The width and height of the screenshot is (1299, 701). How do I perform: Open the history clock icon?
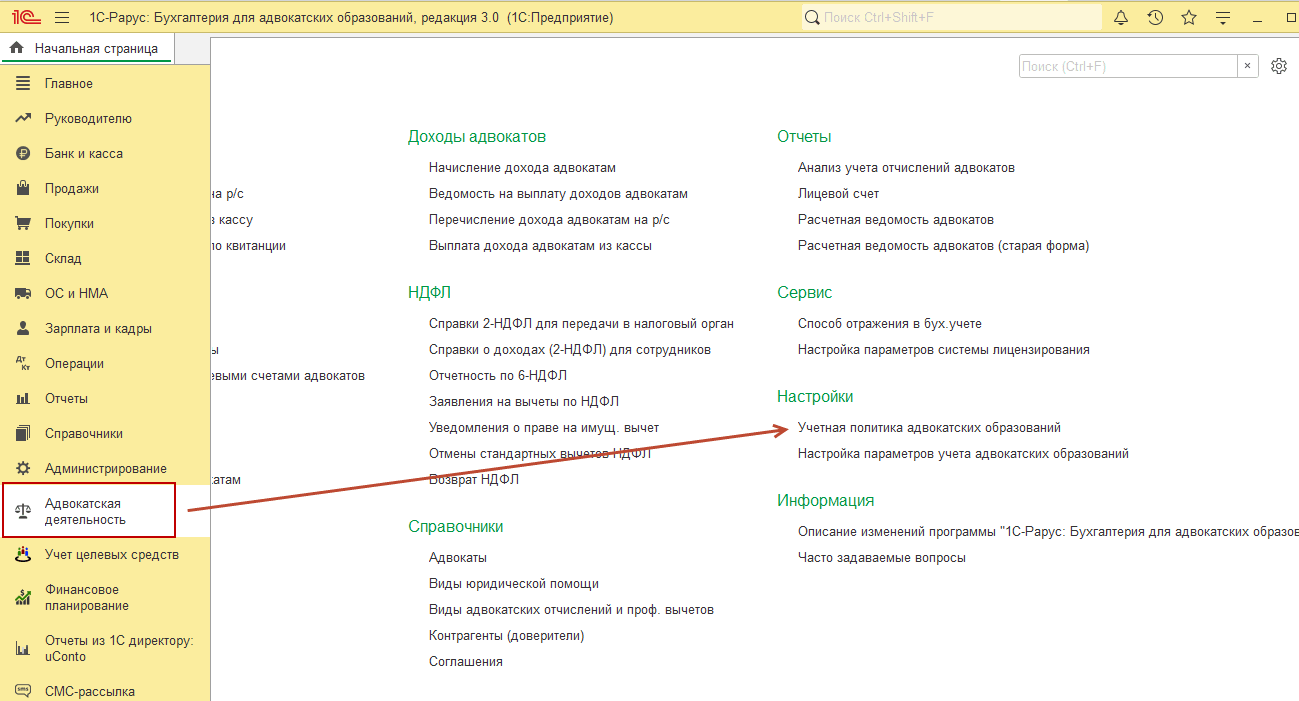click(1155, 17)
